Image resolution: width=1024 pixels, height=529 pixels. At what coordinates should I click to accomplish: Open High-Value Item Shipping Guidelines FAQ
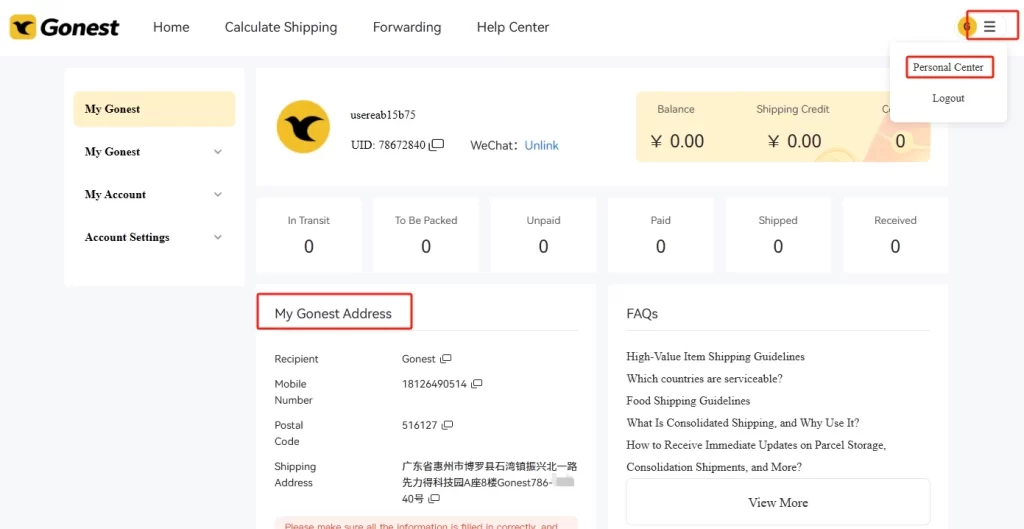tap(715, 357)
